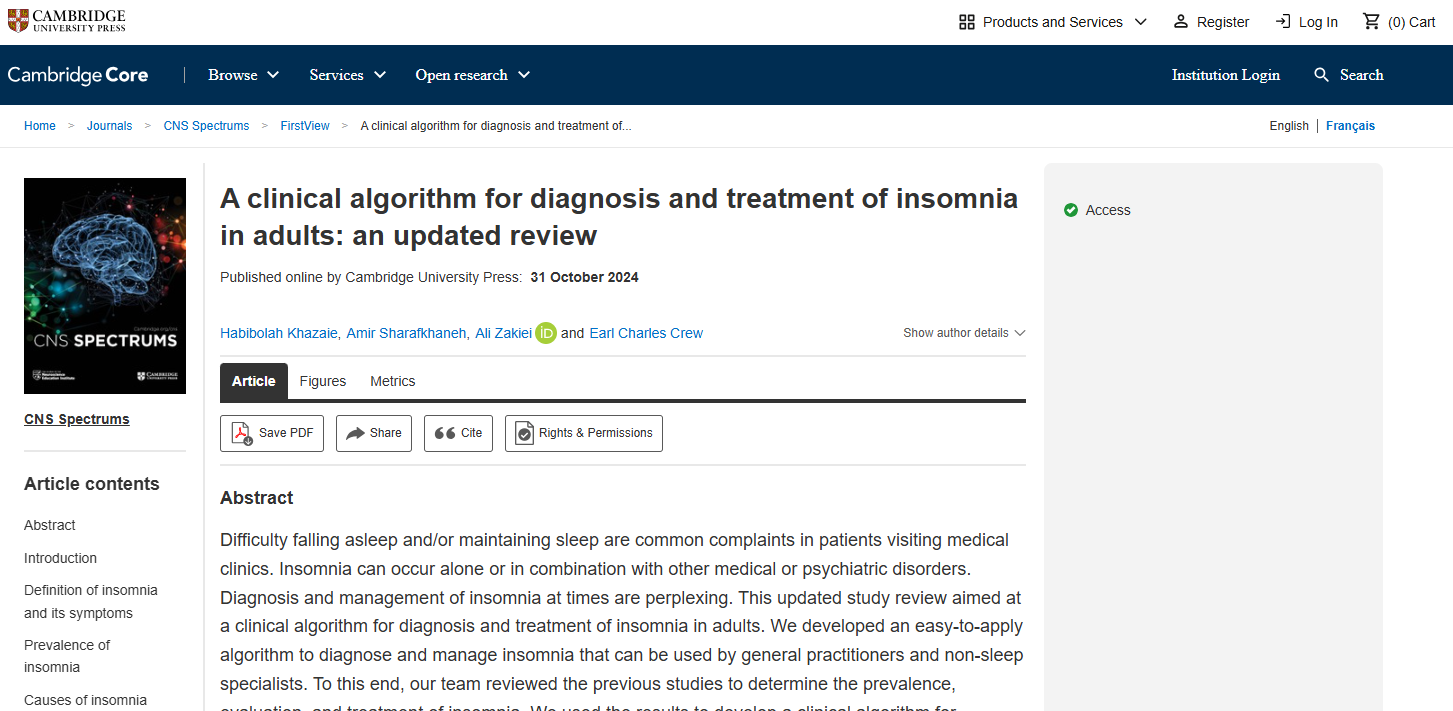
Task: Open the Browse menu
Action: pos(243,75)
